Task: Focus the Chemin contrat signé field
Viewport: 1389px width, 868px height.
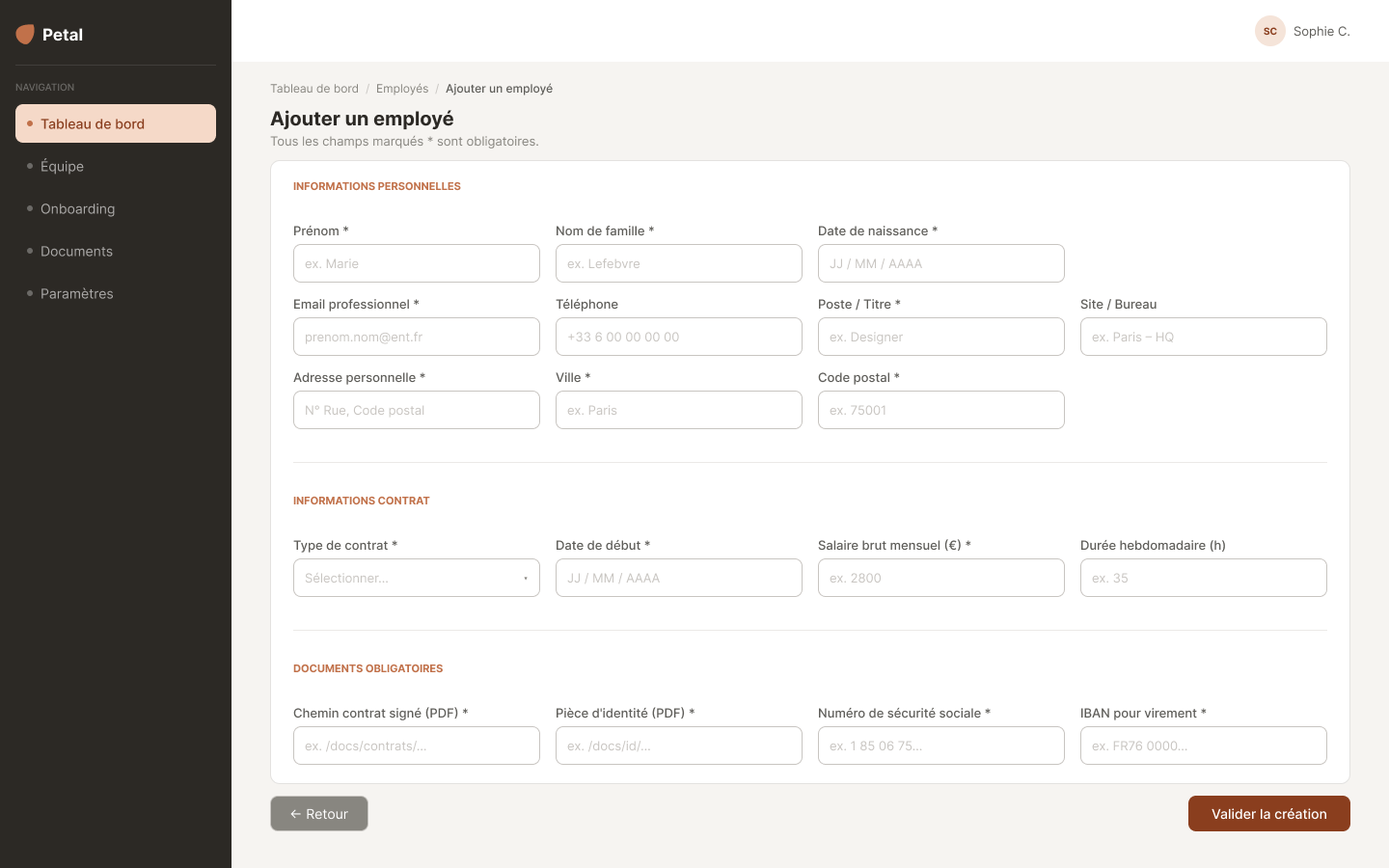Action: (x=417, y=746)
